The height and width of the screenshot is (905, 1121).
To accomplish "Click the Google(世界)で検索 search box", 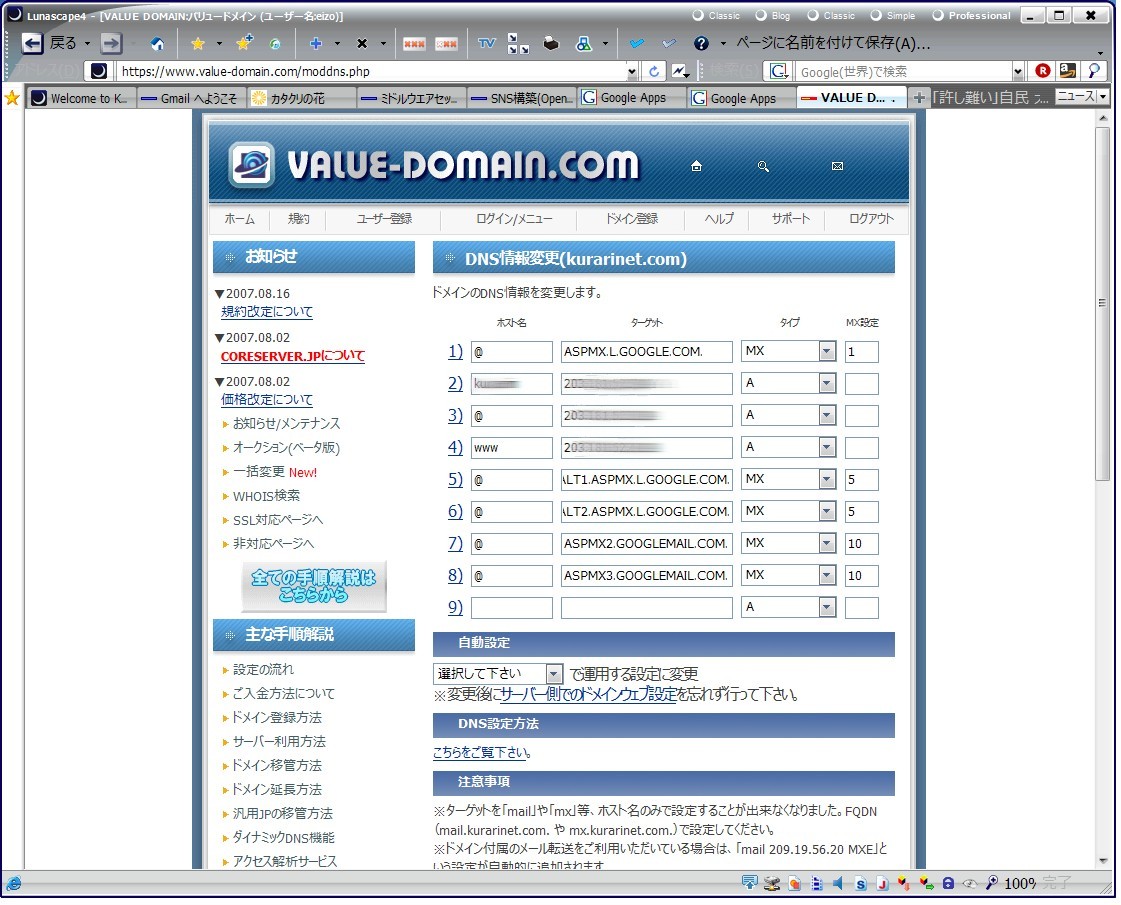I will (904, 71).
